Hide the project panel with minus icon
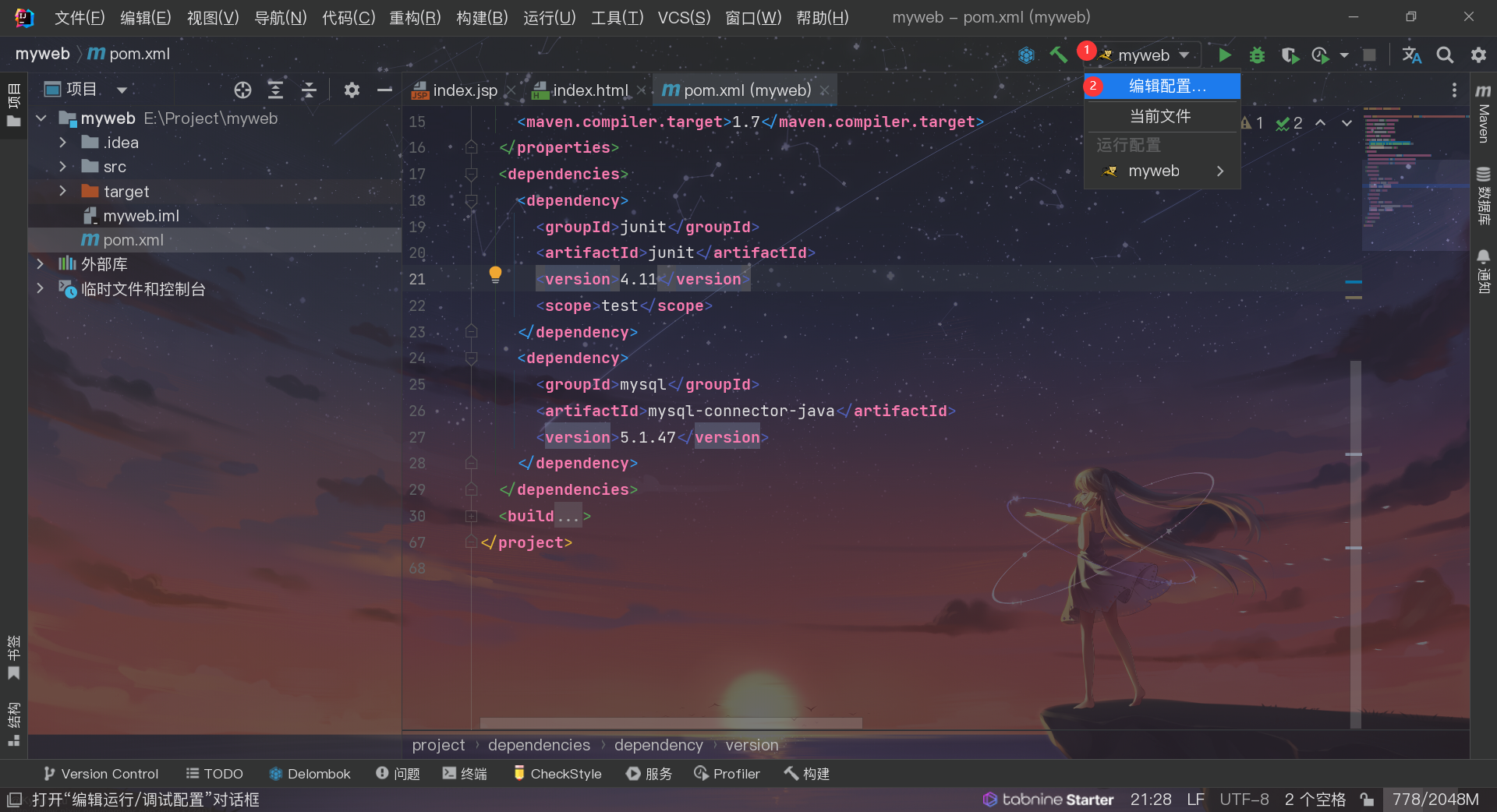The width and height of the screenshot is (1497, 812). click(384, 90)
